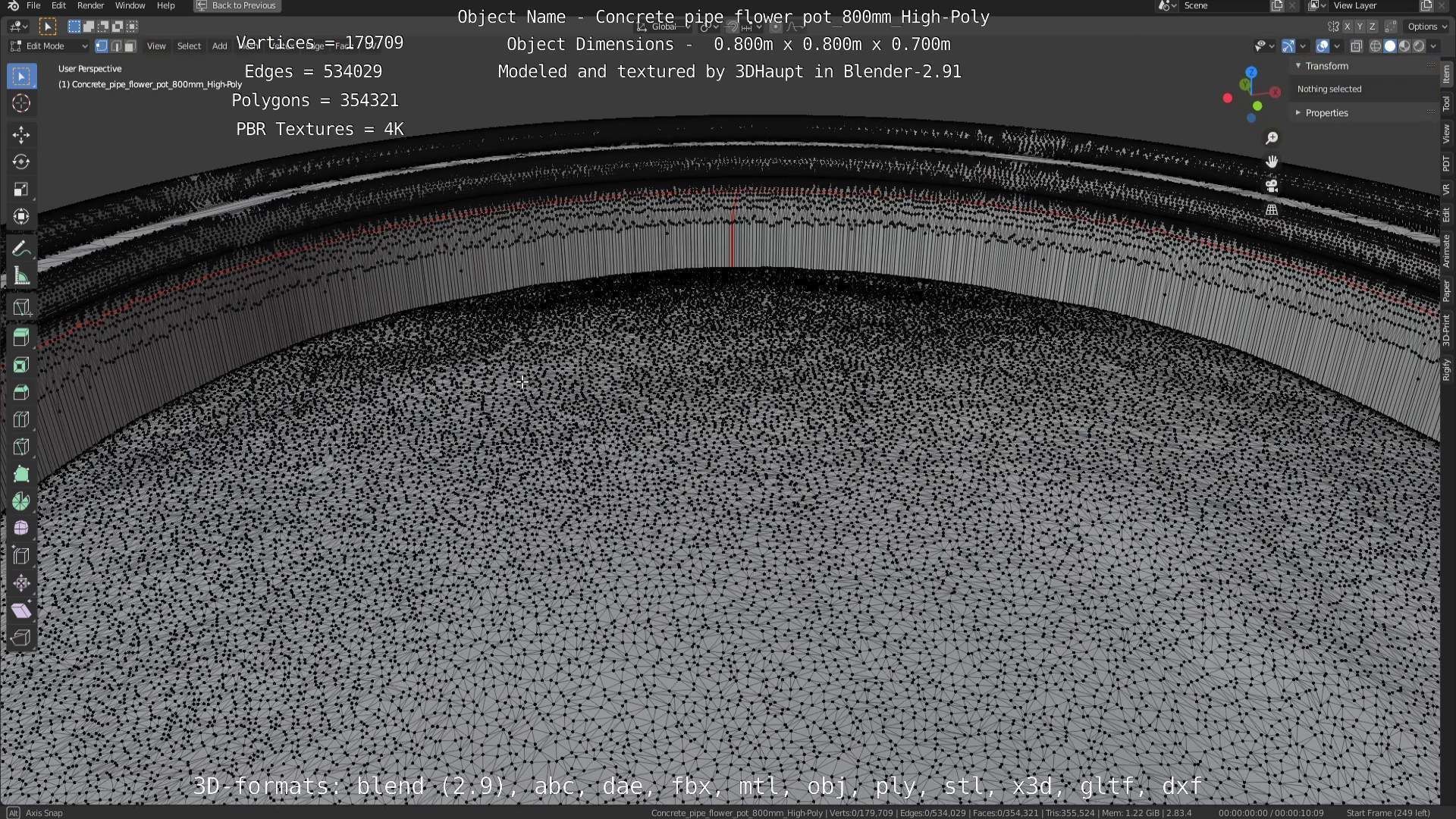Toggle X-ray display button
The height and width of the screenshot is (819, 1456).
click(1357, 46)
